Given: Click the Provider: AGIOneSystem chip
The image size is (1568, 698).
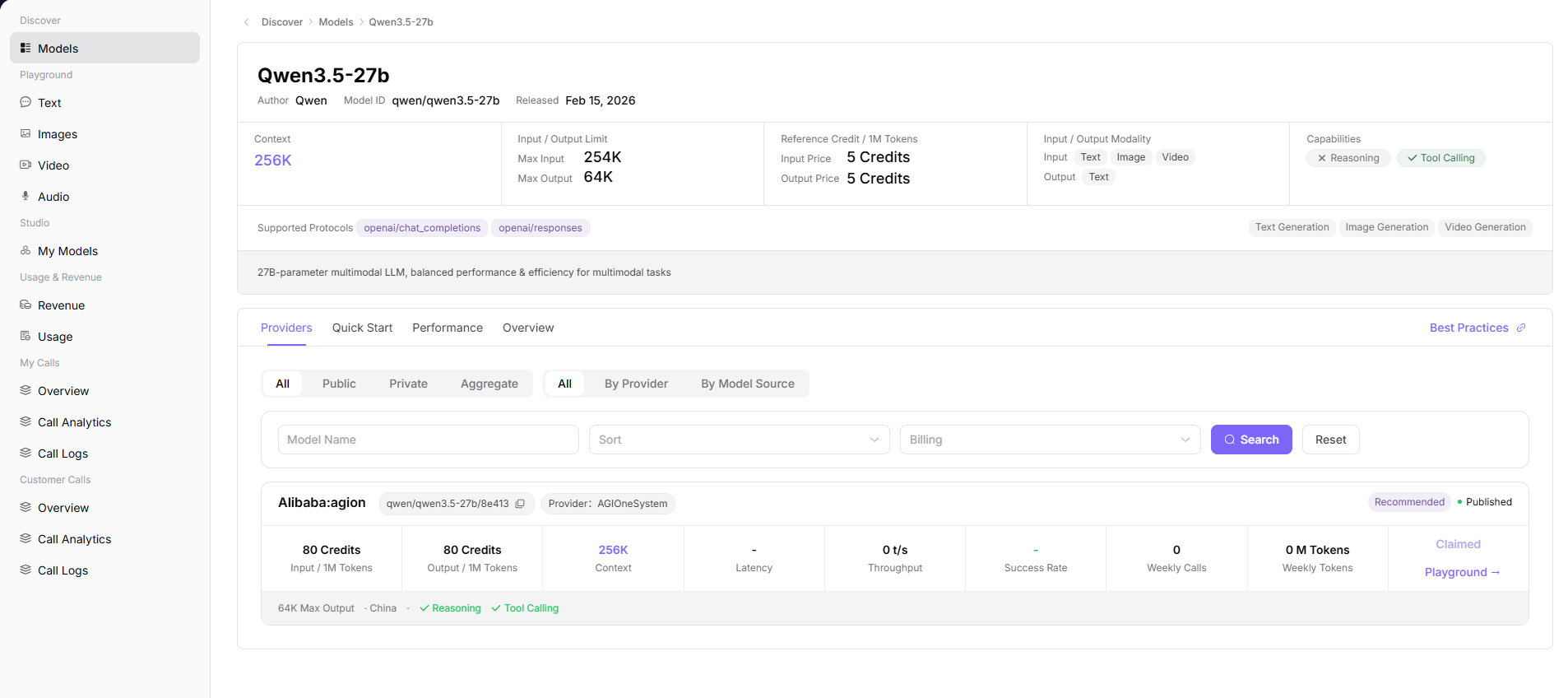Looking at the screenshot, I should pyautogui.click(x=608, y=504).
